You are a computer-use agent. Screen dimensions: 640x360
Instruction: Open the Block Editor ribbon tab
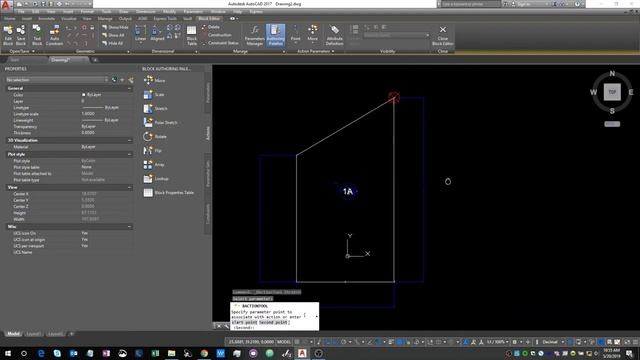pos(209,18)
